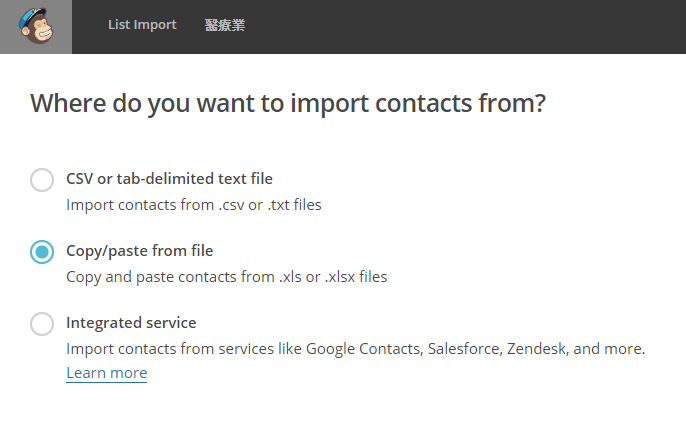Click 'Import contacts from .csv or .txt files' description
The width and height of the screenshot is (686, 443).
pos(194,205)
